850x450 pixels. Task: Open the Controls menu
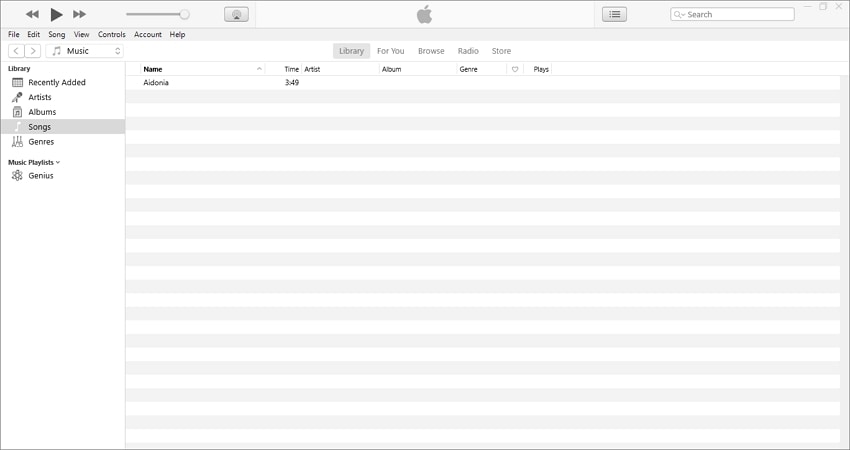point(112,34)
